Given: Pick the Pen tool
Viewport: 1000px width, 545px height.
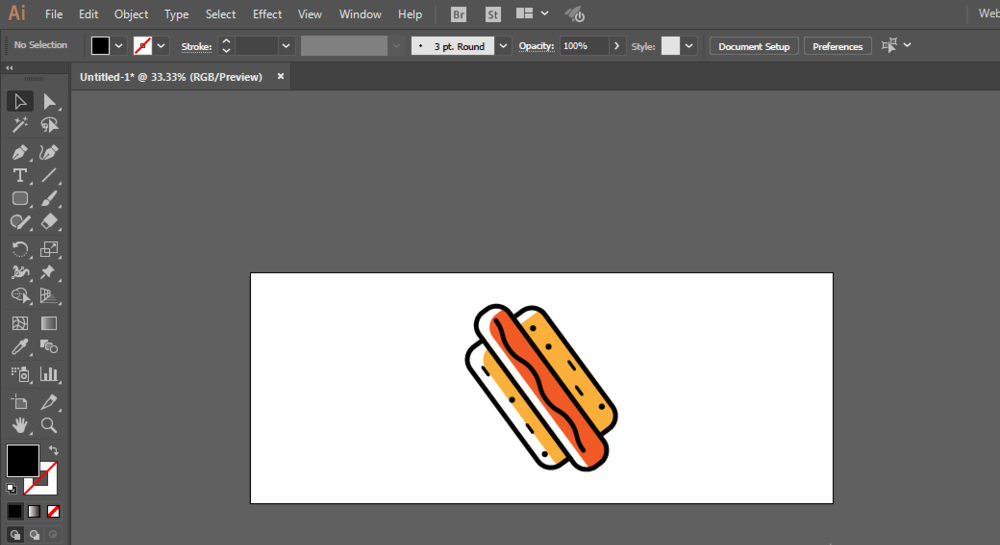Looking at the screenshot, I should (x=19, y=152).
